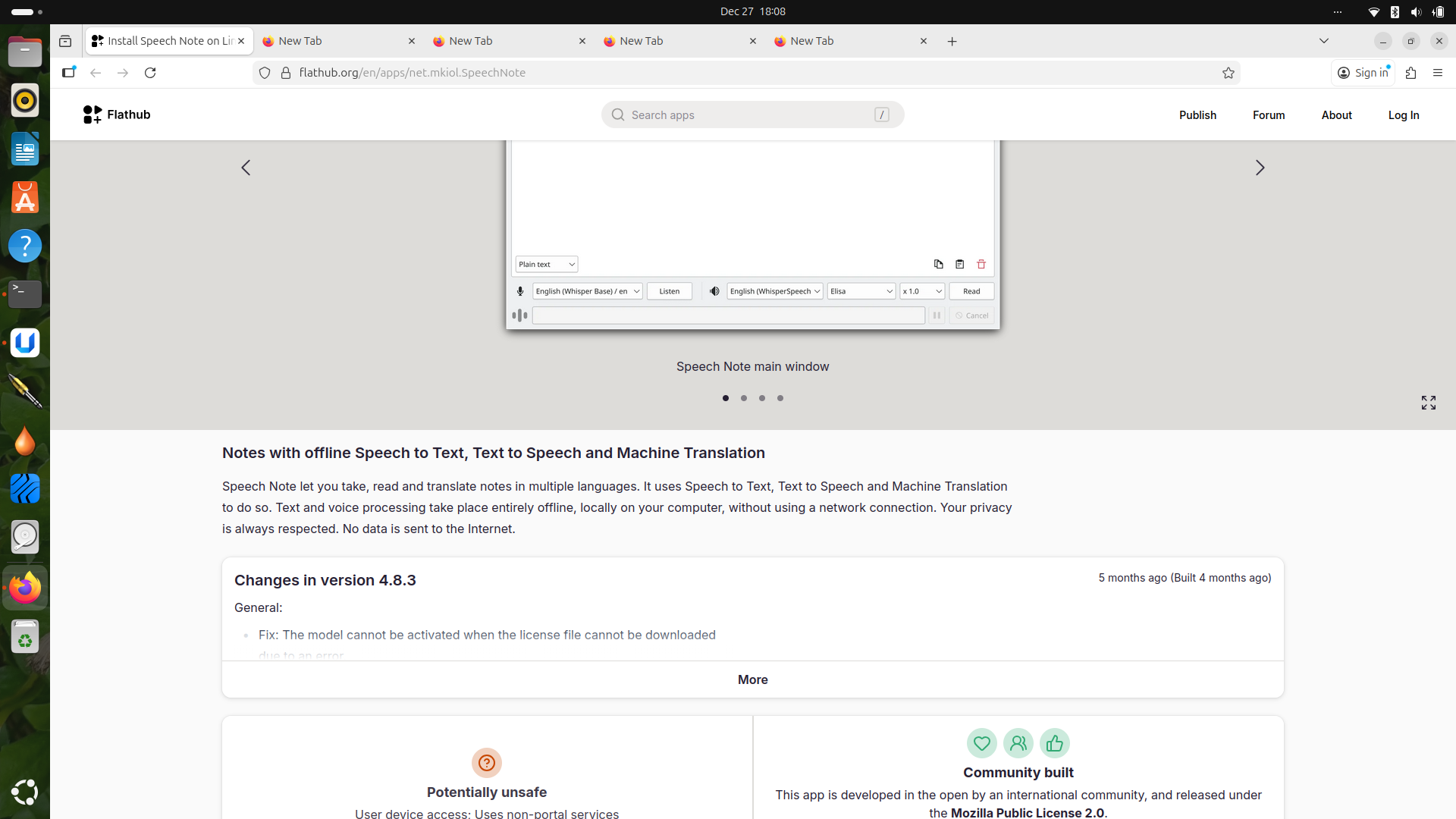Reload the current page
1456x819 pixels.
[x=150, y=73]
